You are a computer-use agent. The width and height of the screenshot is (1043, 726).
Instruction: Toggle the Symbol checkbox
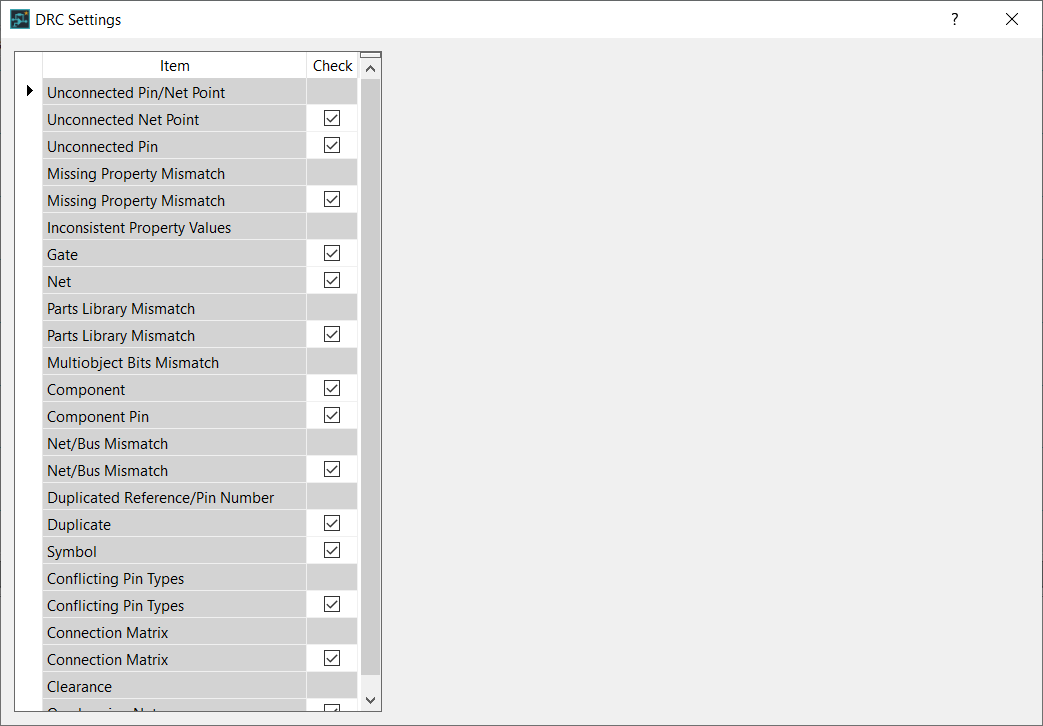(332, 550)
